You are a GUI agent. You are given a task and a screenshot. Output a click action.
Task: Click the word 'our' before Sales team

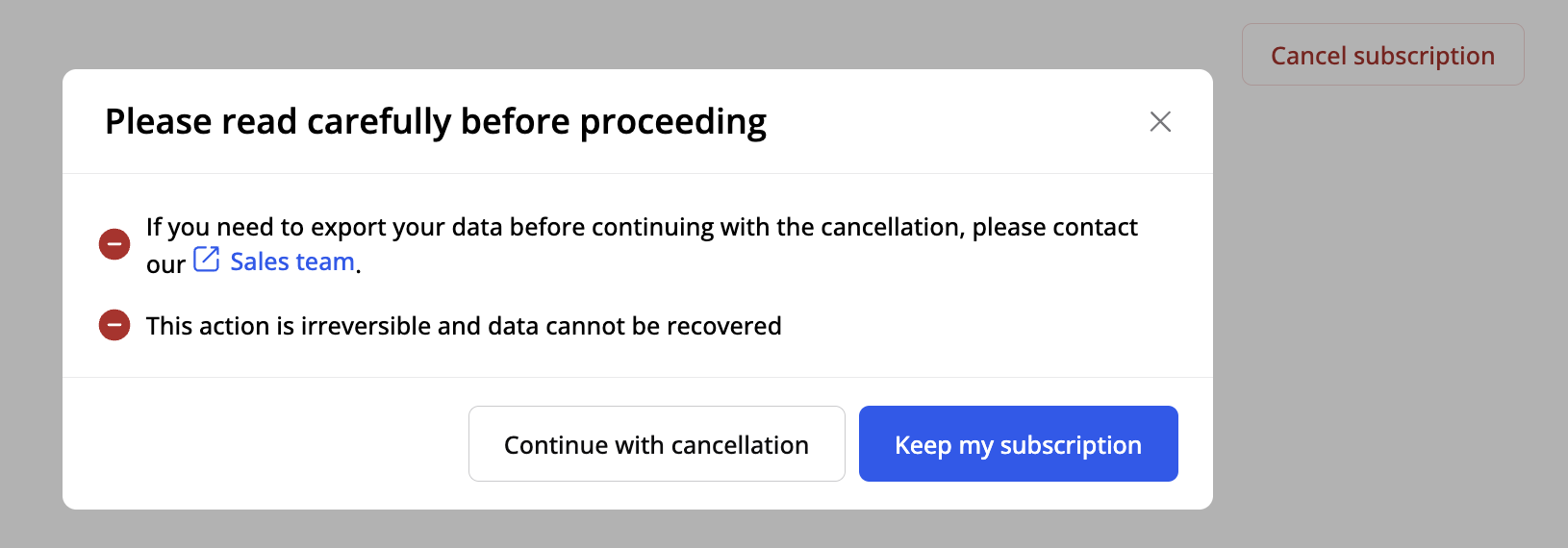165,264
